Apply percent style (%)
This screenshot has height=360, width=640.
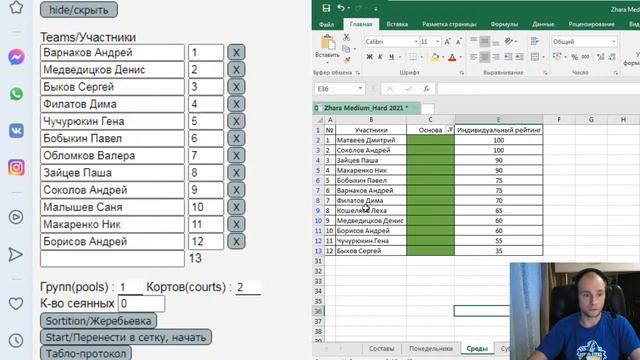pos(574,57)
